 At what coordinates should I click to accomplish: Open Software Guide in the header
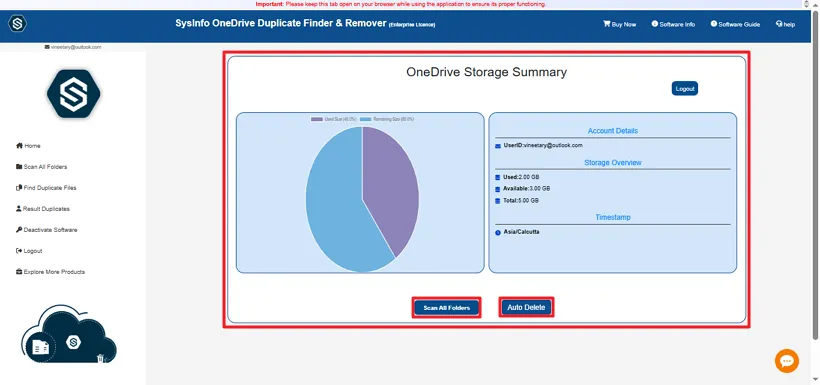point(735,24)
